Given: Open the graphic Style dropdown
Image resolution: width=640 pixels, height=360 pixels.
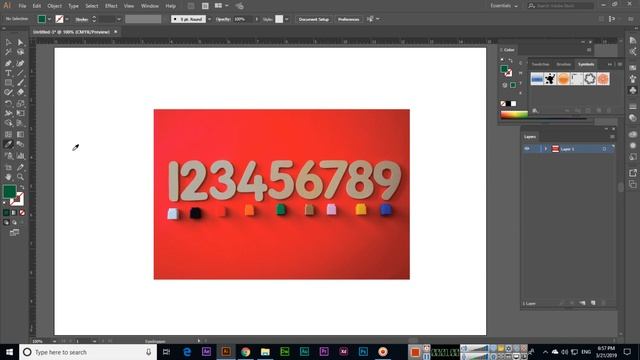Looking at the screenshot, I should 287,19.
